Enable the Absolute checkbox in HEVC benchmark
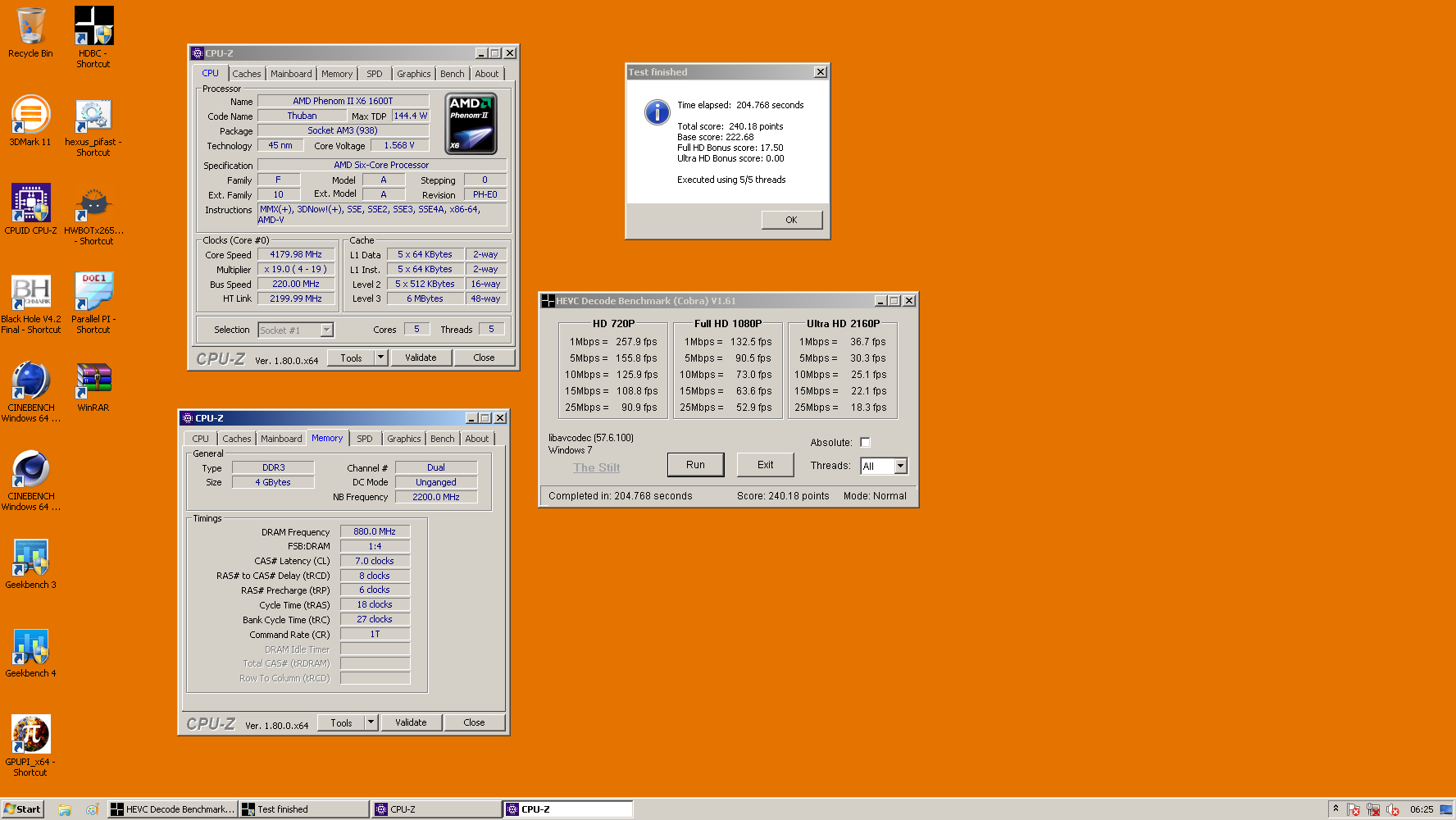Image resolution: width=1456 pixels, height=820 pixels. click(865, 442)
